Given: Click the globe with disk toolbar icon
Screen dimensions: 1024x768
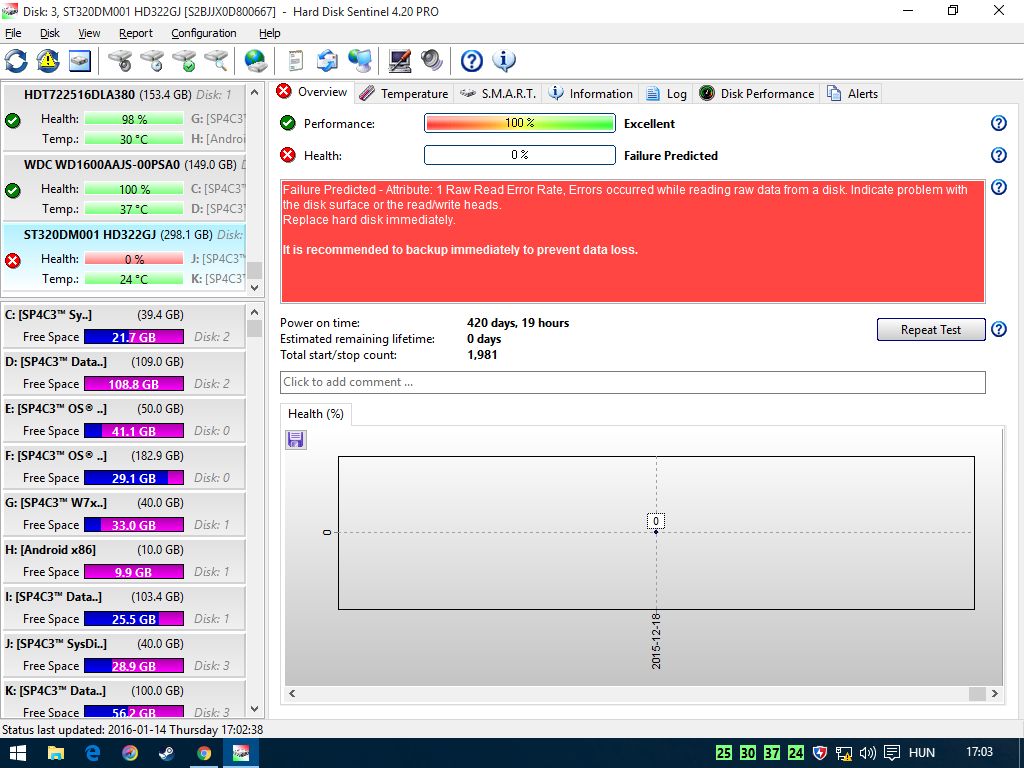Looking at the screenshot, I should 255,61.
